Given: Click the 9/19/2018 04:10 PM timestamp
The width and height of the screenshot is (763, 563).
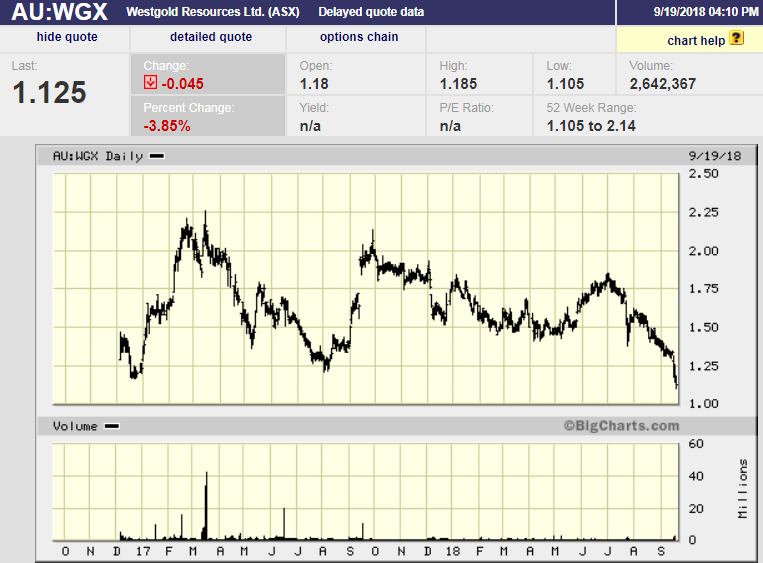Looking at the screenshot, I should point(706,12).
